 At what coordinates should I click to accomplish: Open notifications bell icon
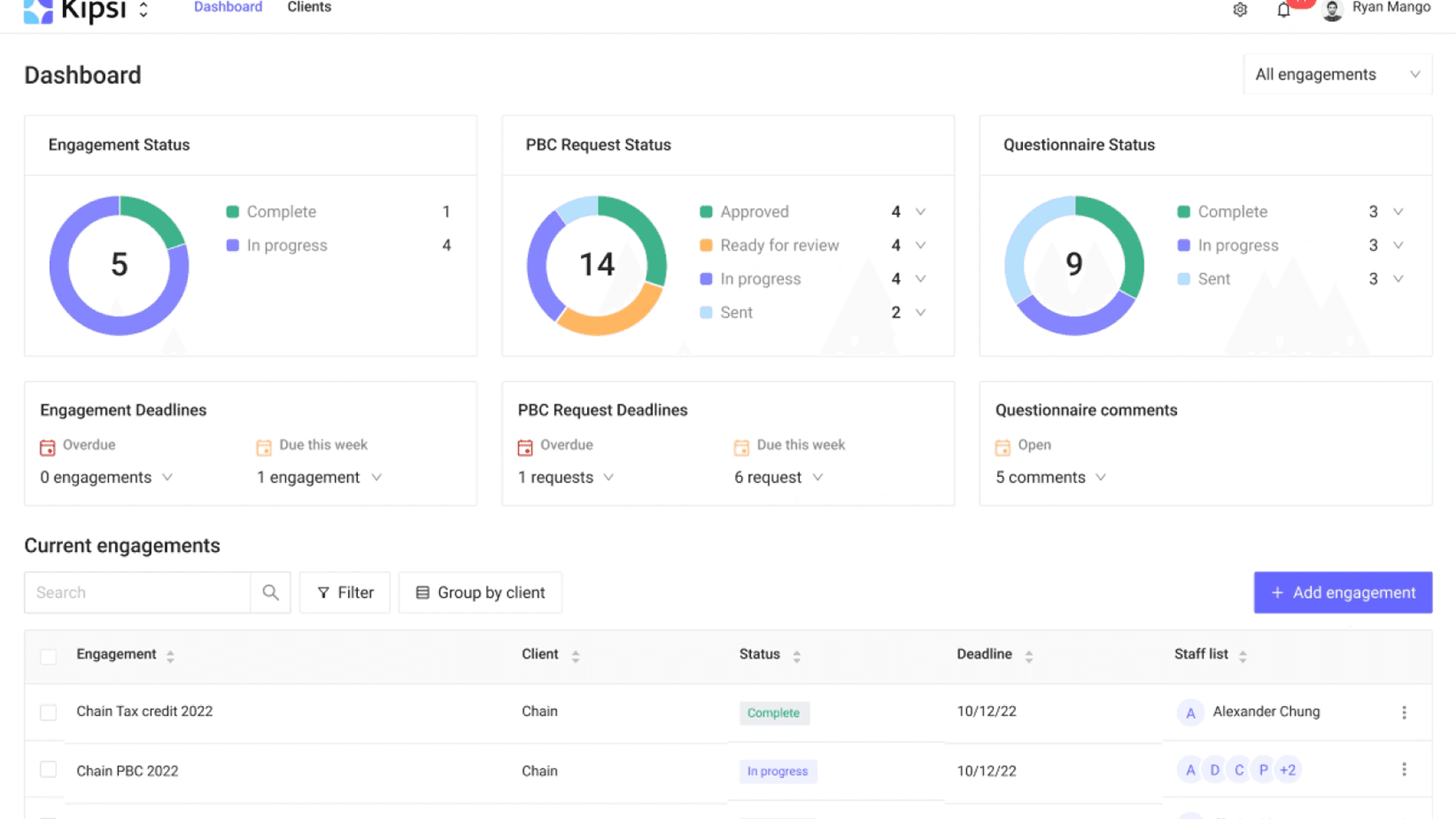[x=1283, y=10]
